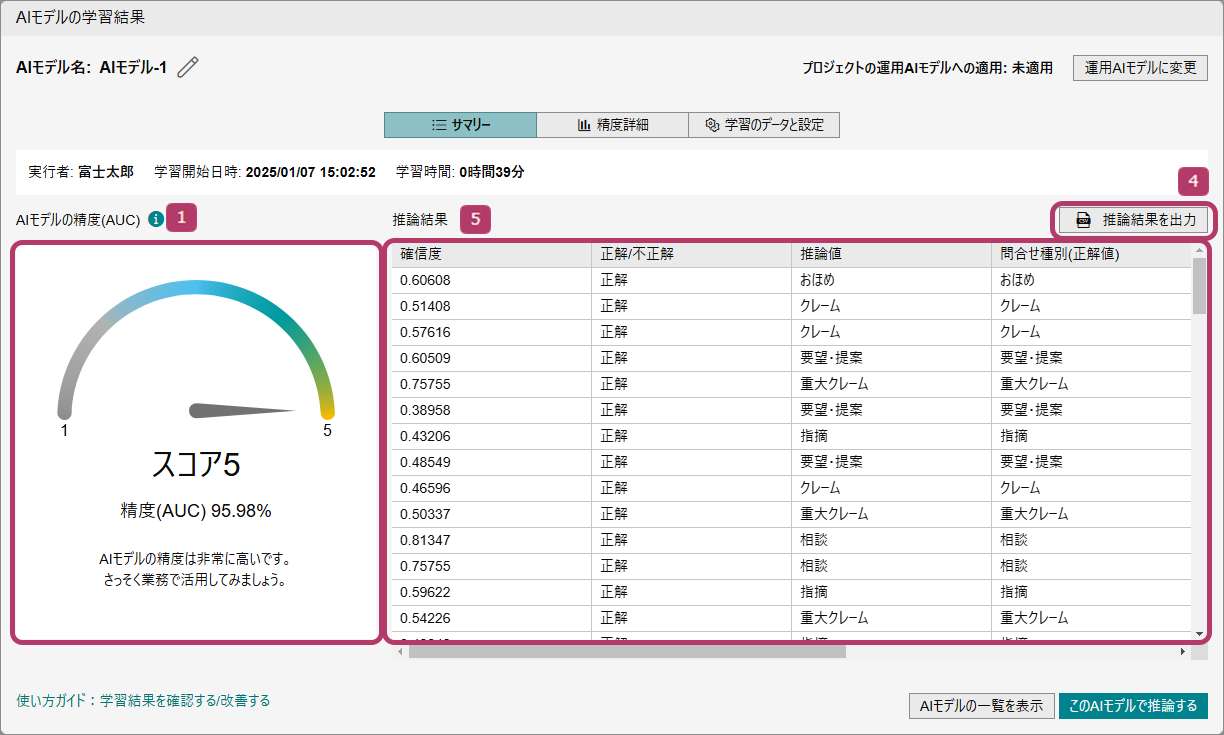The image size is (1224, 735).
Task: Click the 推論値 column header
Action: [x=891, y=254]
